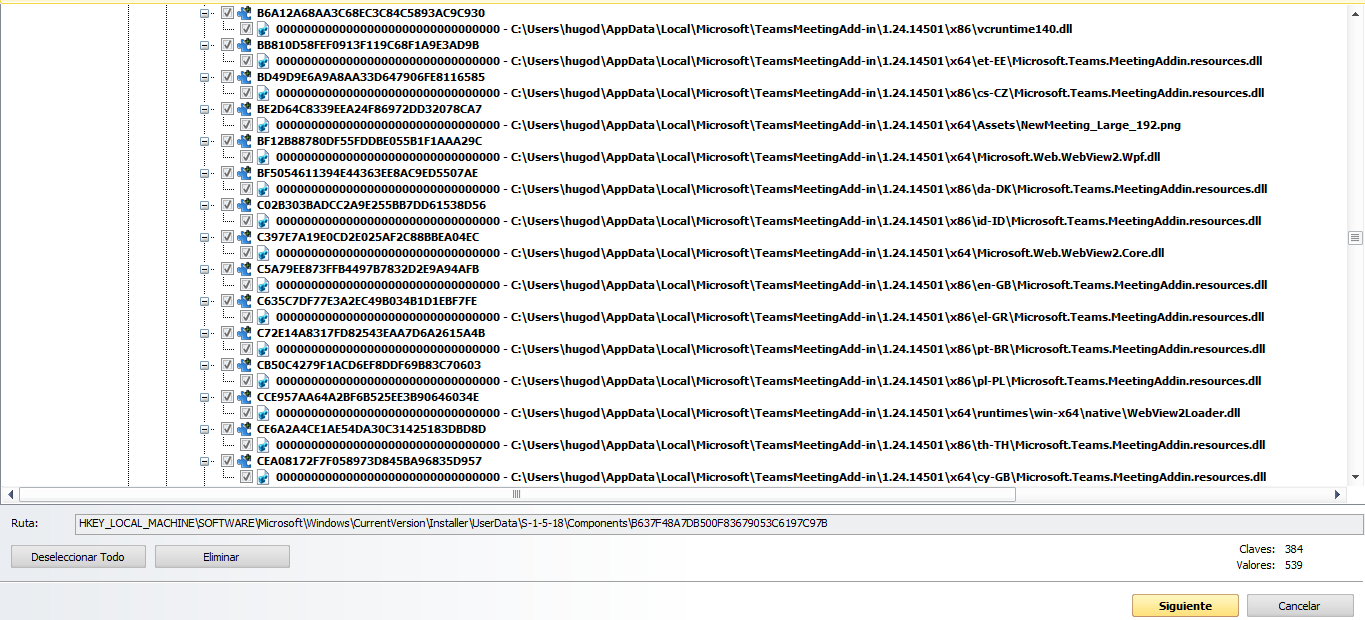Uncheck the BB810D58FEF0913F119C68F1A9E3AD9B key checkbox
Image resolution: width=1365 pixels, height=620 pixels.
(227, 45)
